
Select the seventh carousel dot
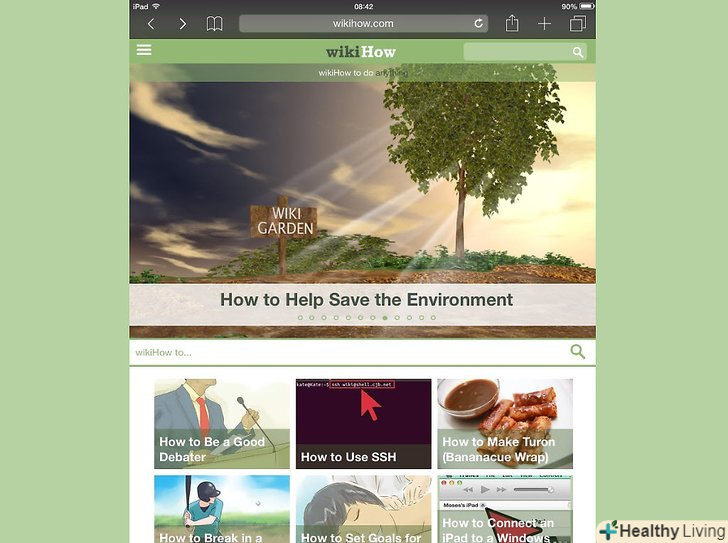372,318
